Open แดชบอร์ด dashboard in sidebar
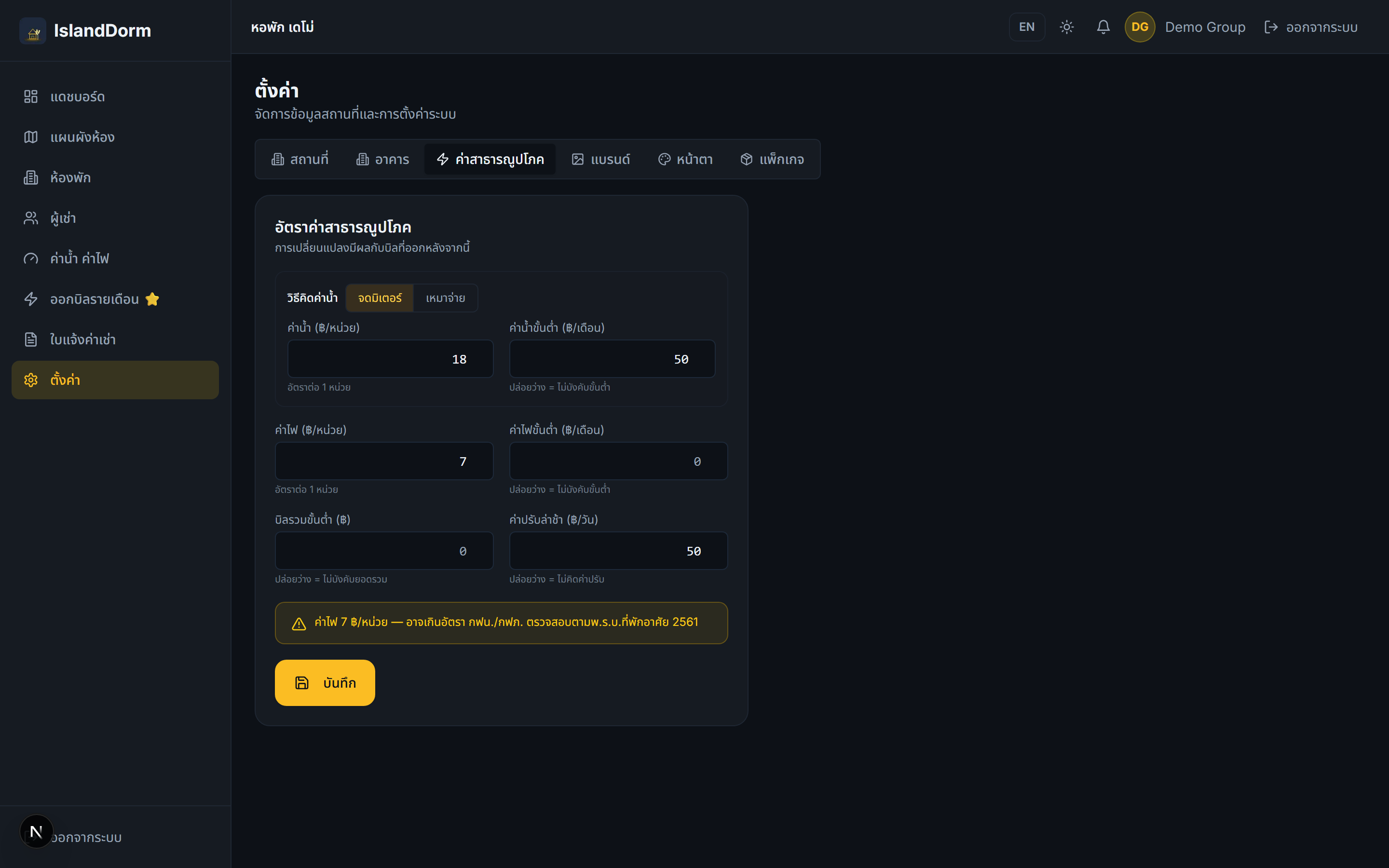1389x868 pixels. coord(115,96)
